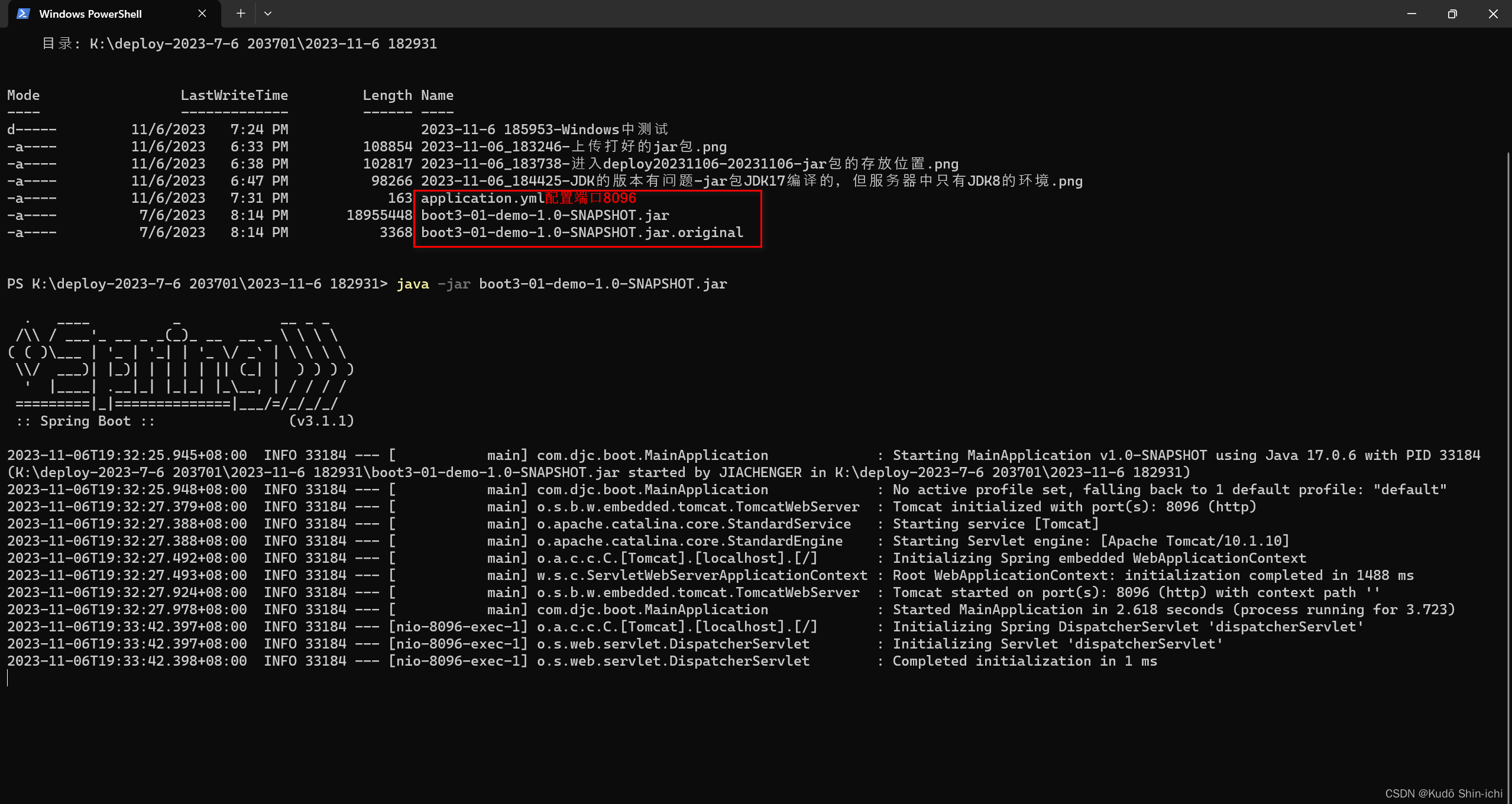This screenshot has height=804, width=1512.
Task: Click the LastWriteTime column header
Action: (x=235, y=95)
